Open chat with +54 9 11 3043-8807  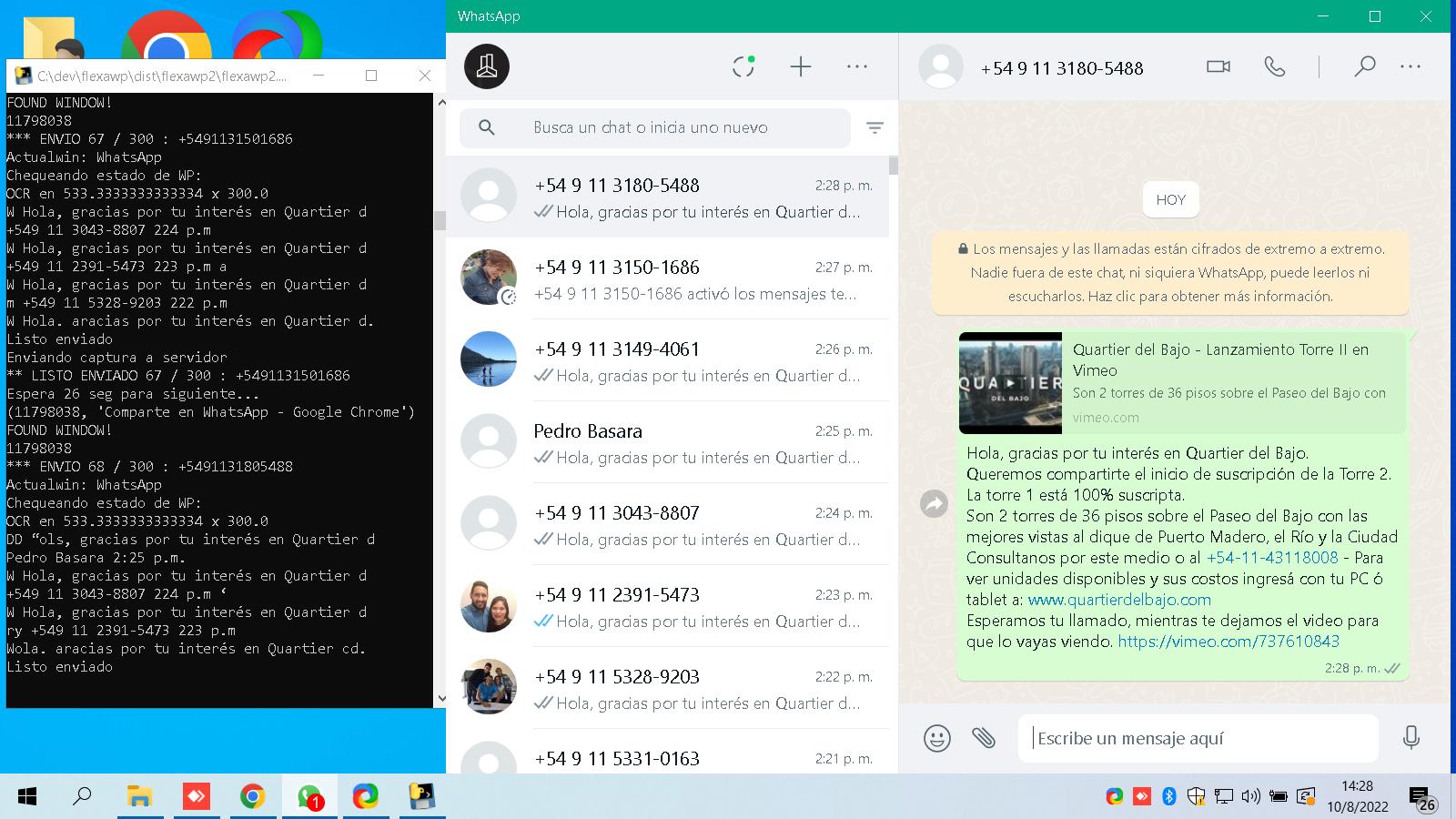667,524
